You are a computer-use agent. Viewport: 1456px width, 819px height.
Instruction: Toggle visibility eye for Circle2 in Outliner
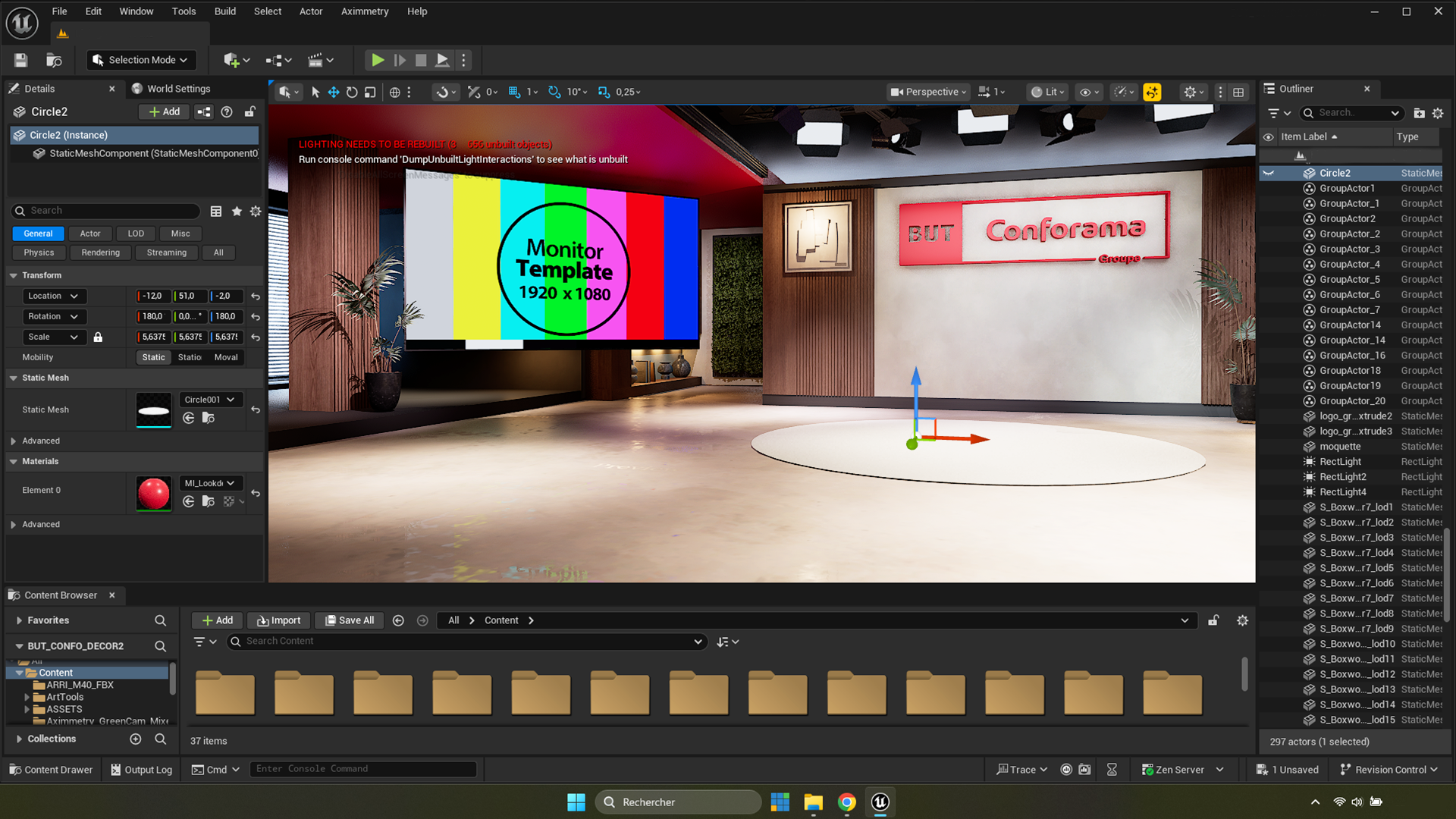click(x=1268, y=173)
